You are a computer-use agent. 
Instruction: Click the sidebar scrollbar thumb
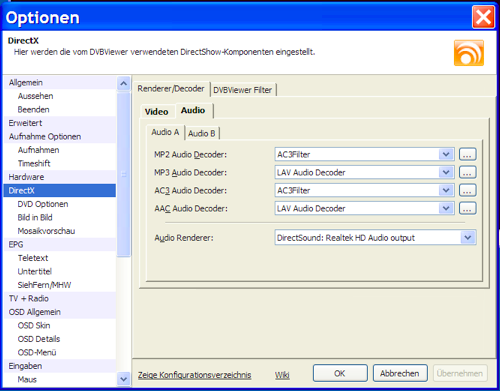click(x=124, y=174)
